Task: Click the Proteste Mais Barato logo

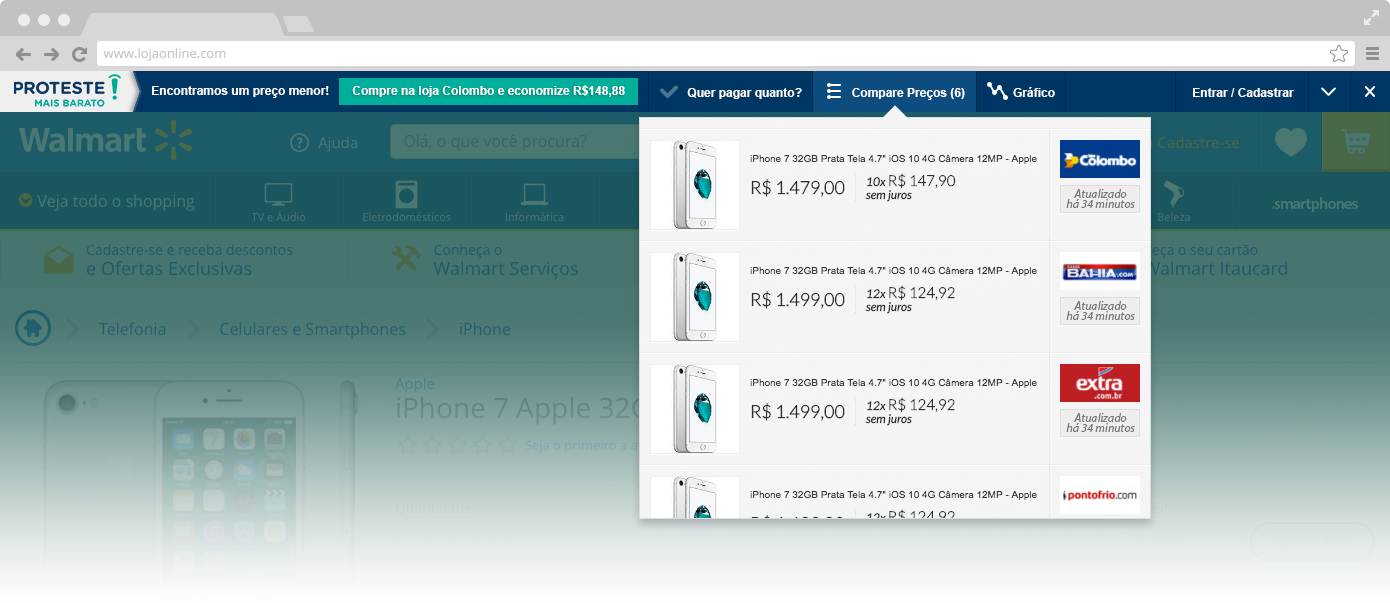Action: 66,92
